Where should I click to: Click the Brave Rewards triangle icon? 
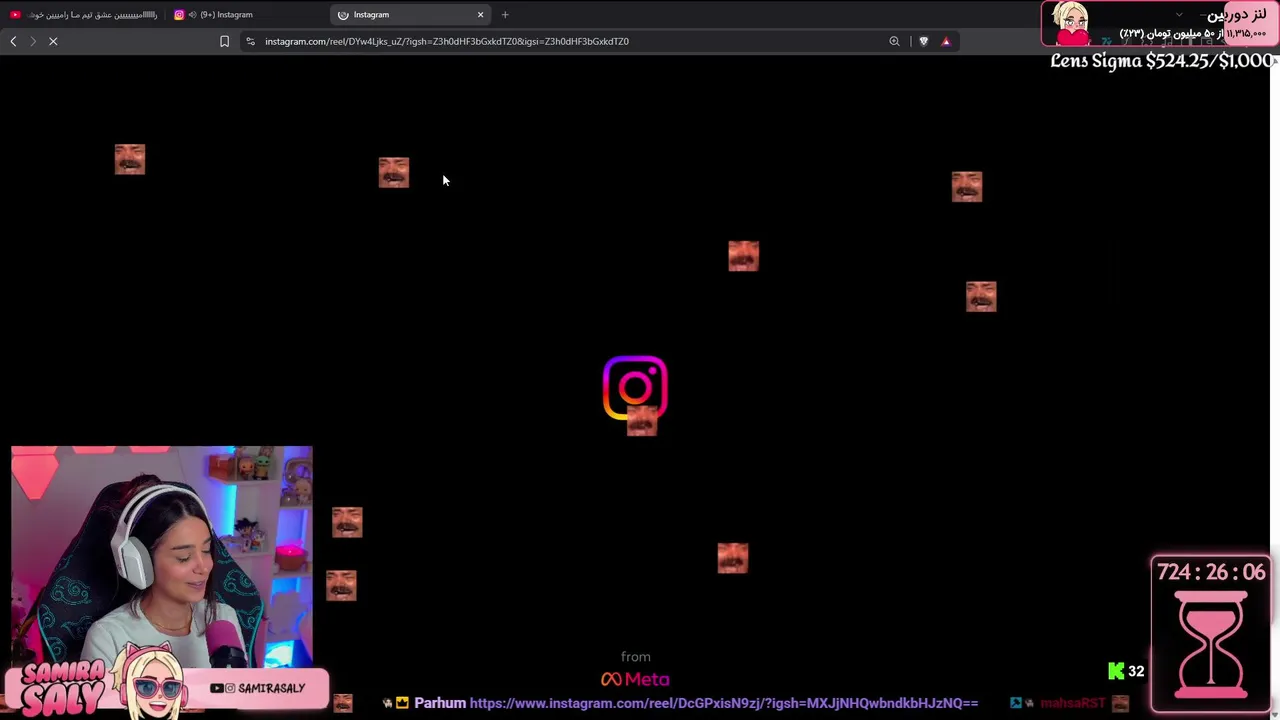click(x=946, y=41)
